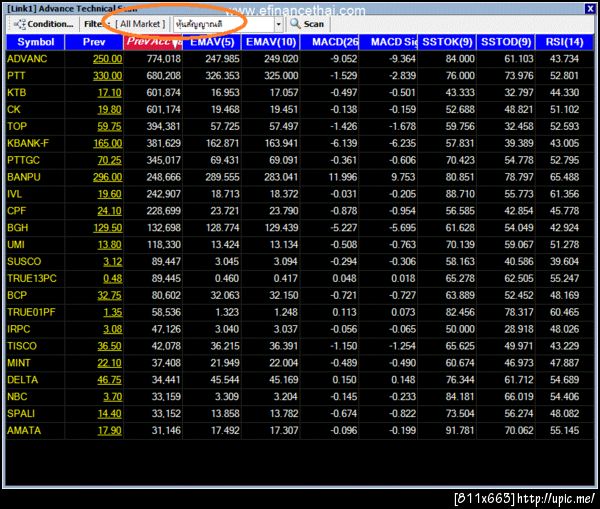Click AMATA SSTOK value 91.781
The image size is (600, 509).
point(460,431)
